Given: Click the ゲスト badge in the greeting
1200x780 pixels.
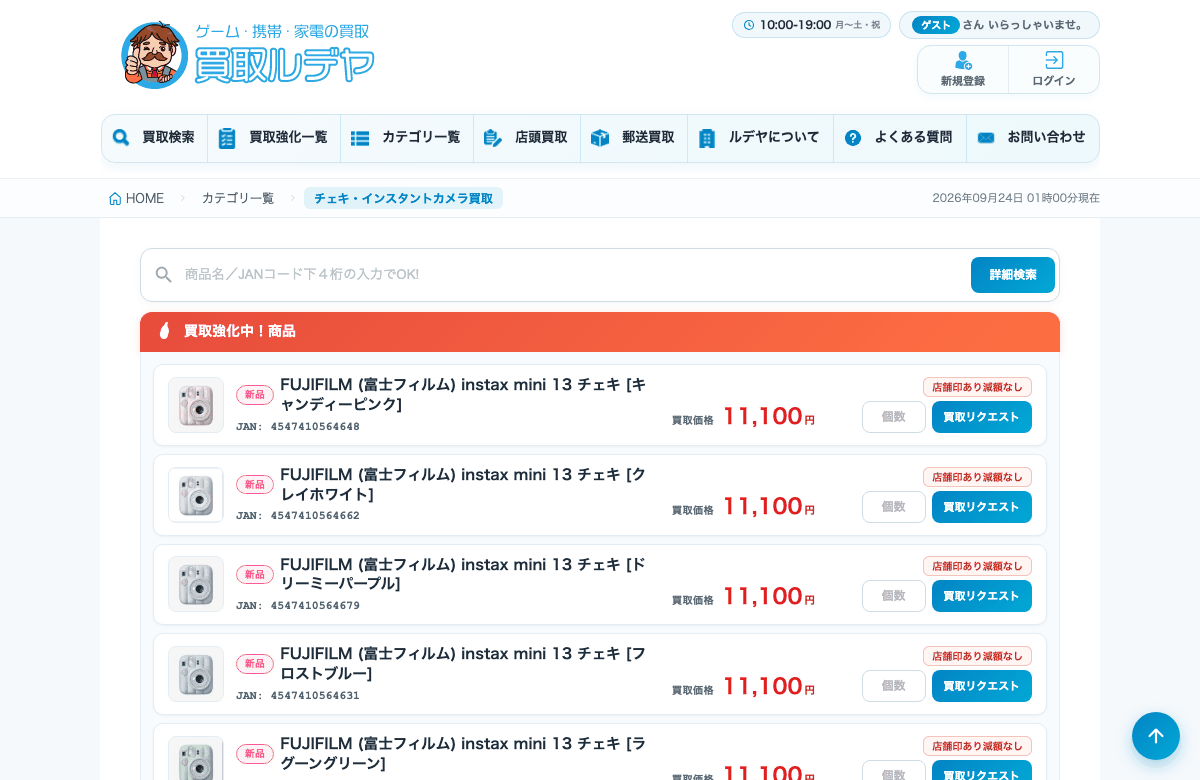Looking at the screenshot, I should point(935,25).
